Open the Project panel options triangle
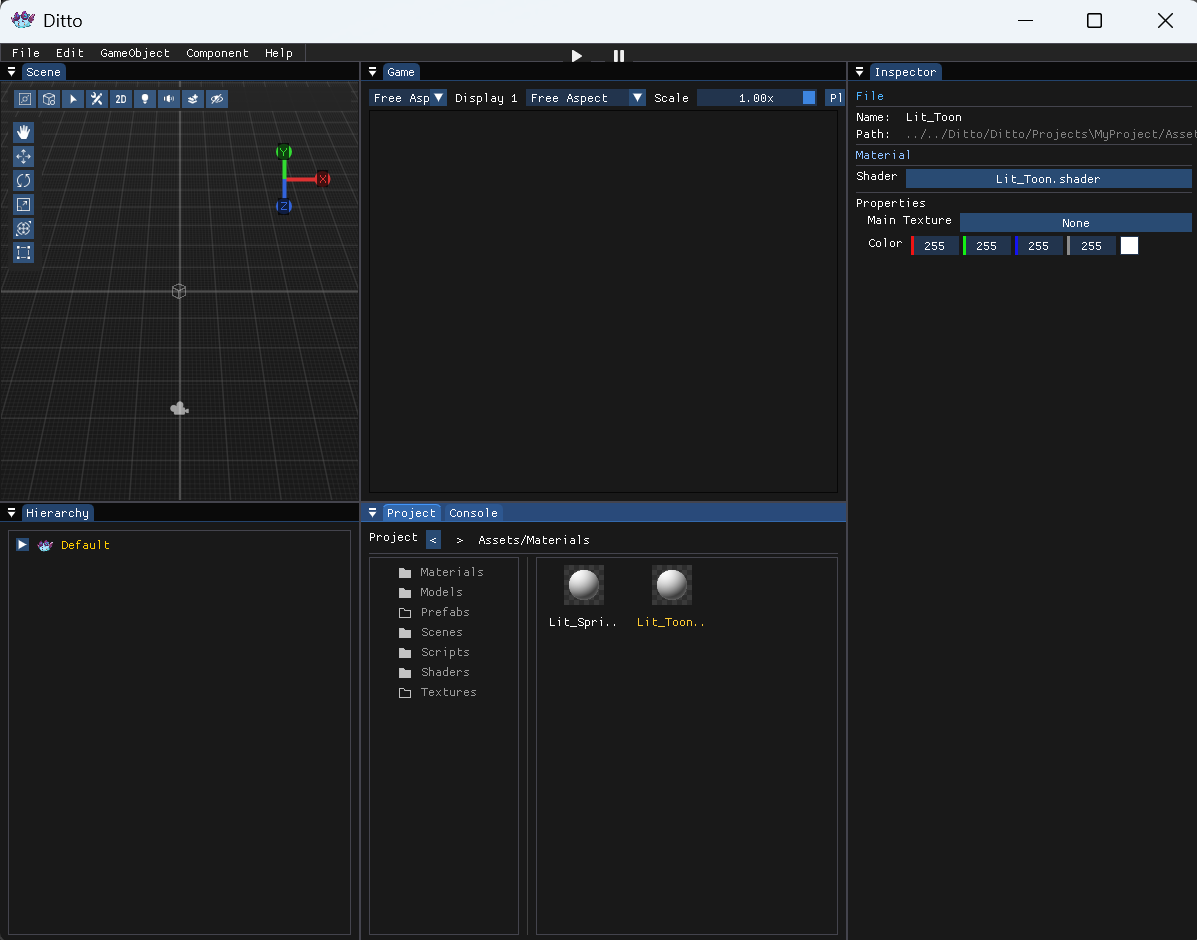1197x940 pixels. [373, 513]
